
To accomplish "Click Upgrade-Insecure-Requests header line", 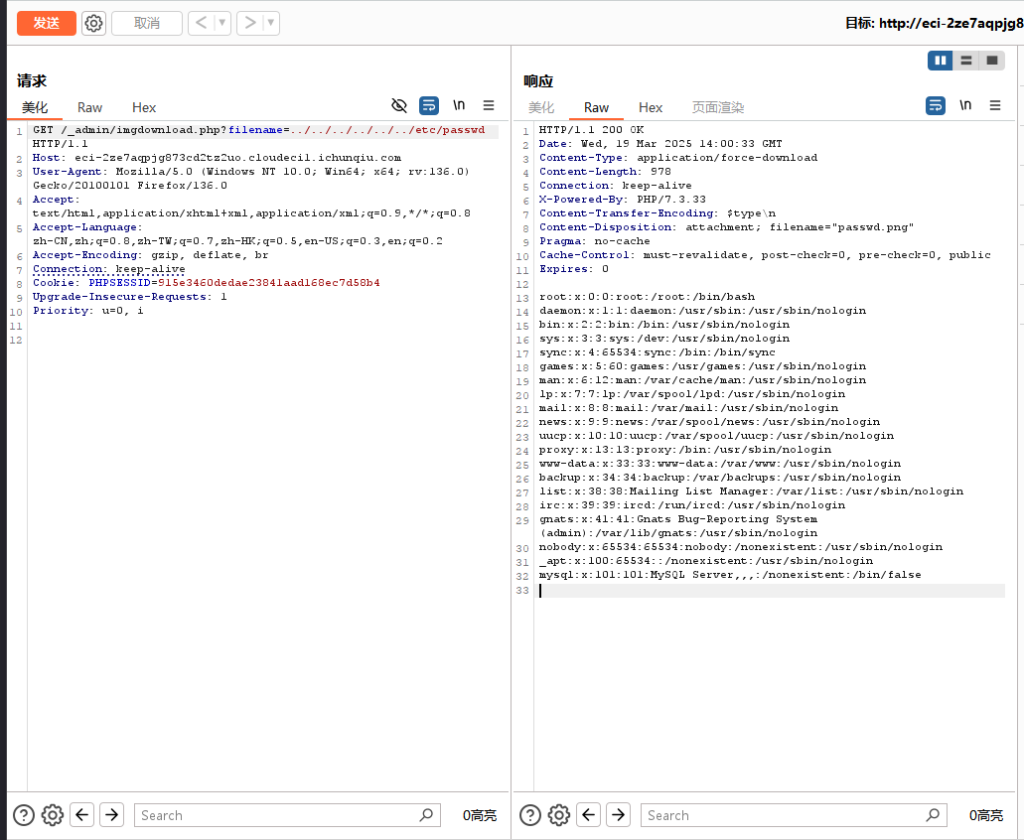I will point(130,297).
